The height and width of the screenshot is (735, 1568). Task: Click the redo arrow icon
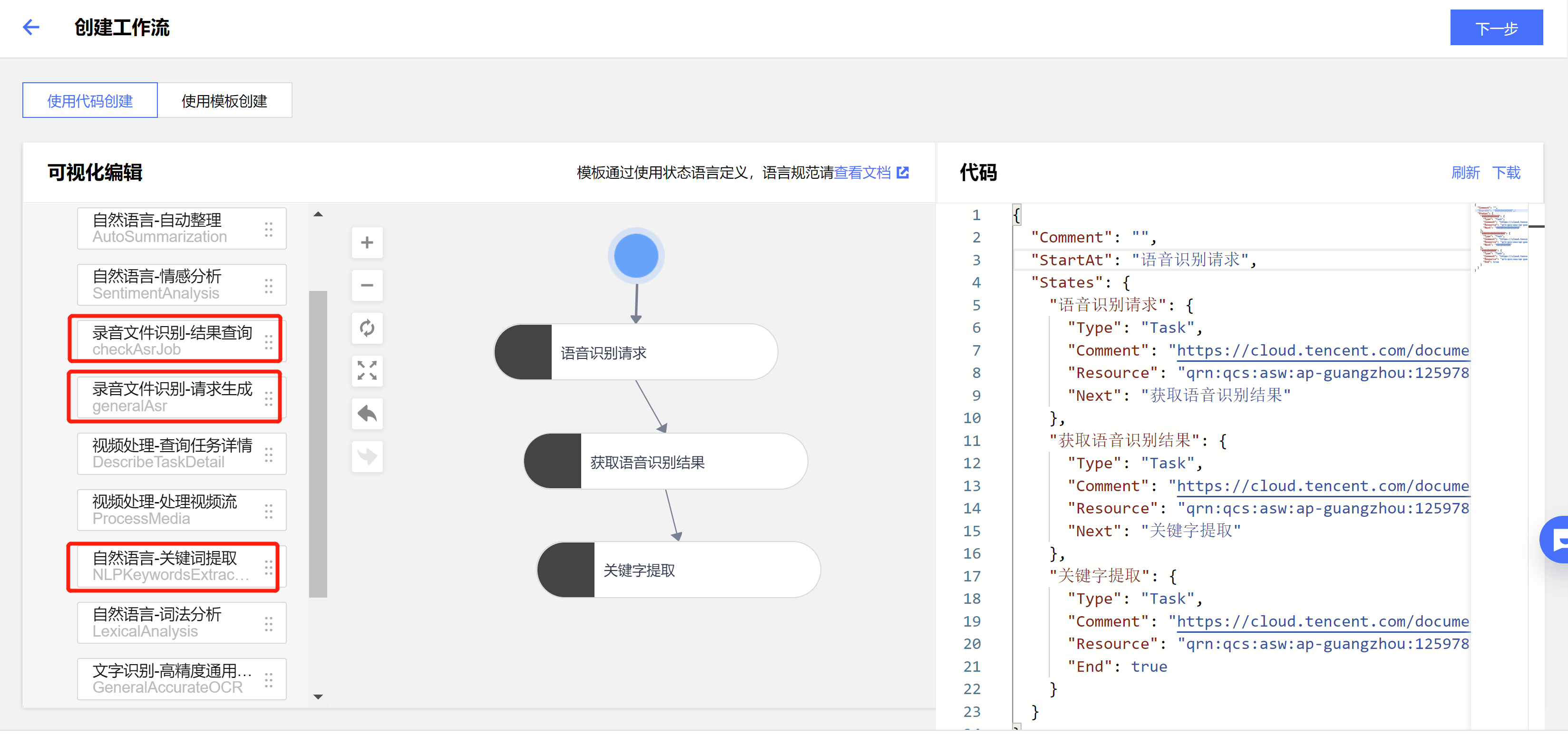tap(367, 456)
